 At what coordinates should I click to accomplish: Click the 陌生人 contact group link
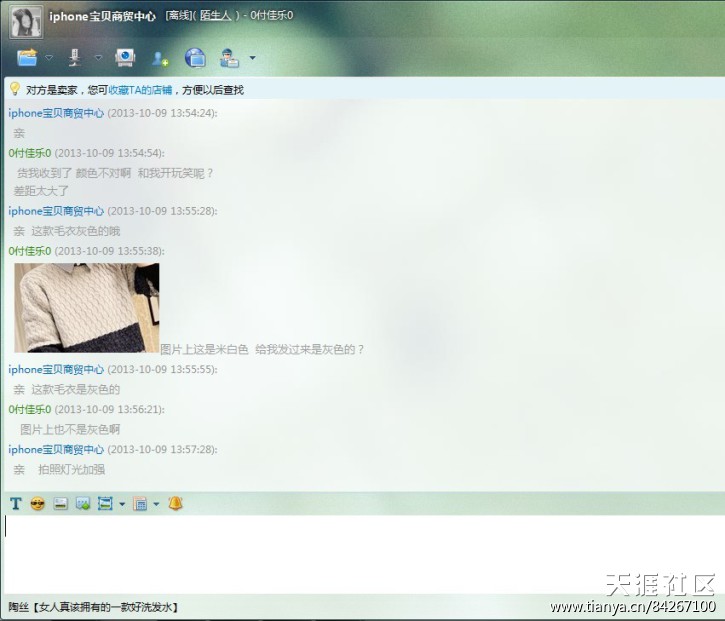tap(217, 16)
